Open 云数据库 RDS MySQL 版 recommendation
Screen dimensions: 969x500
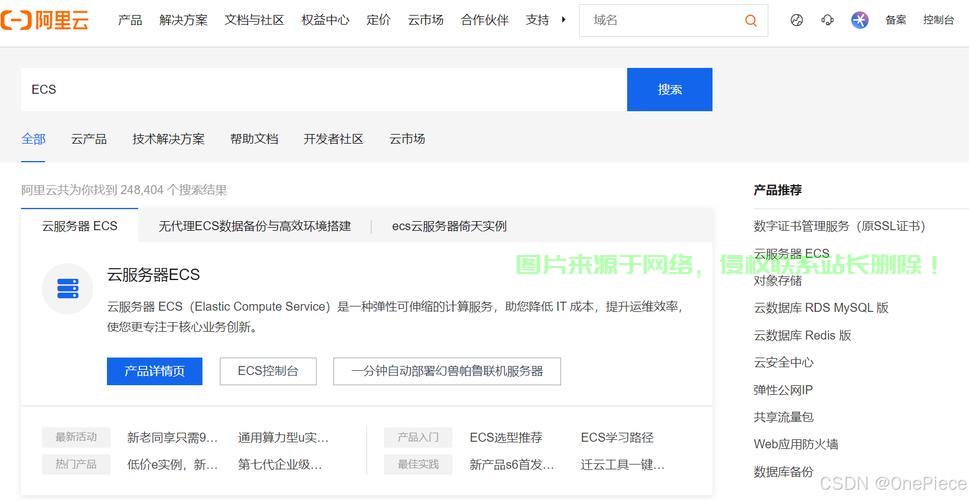821,308
